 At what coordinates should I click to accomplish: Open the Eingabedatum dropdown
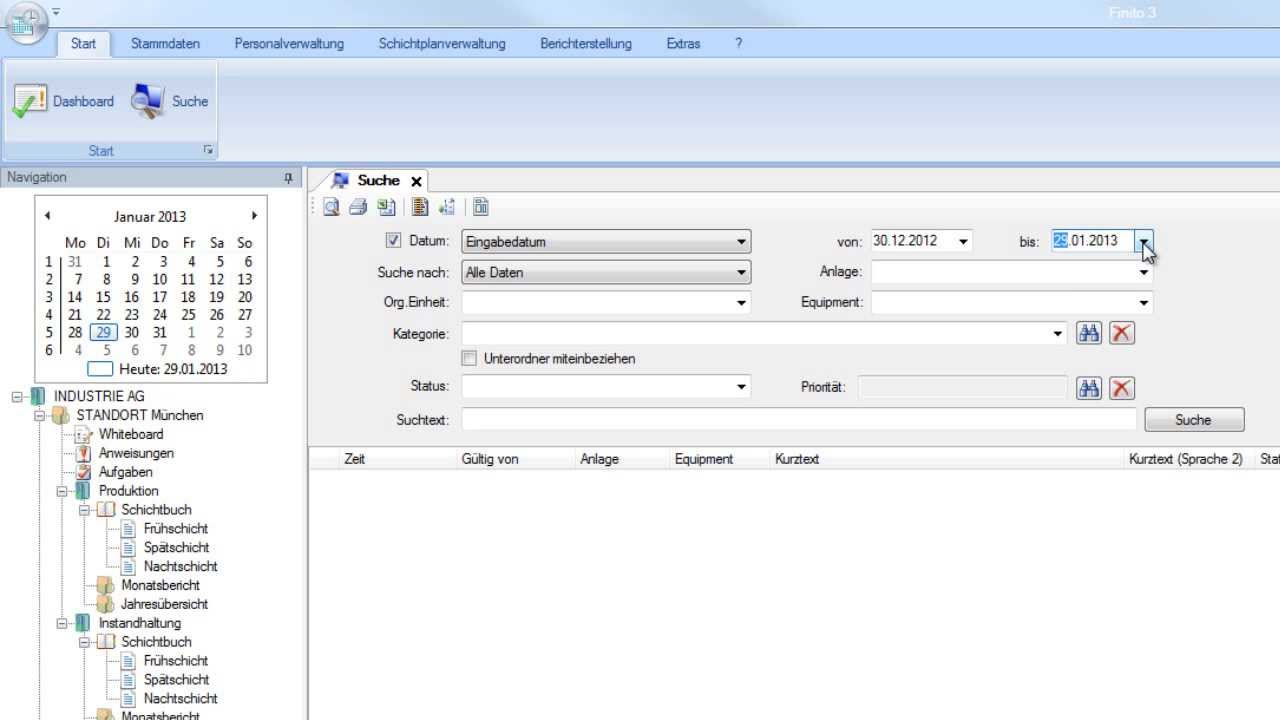(x=741, y=242)
